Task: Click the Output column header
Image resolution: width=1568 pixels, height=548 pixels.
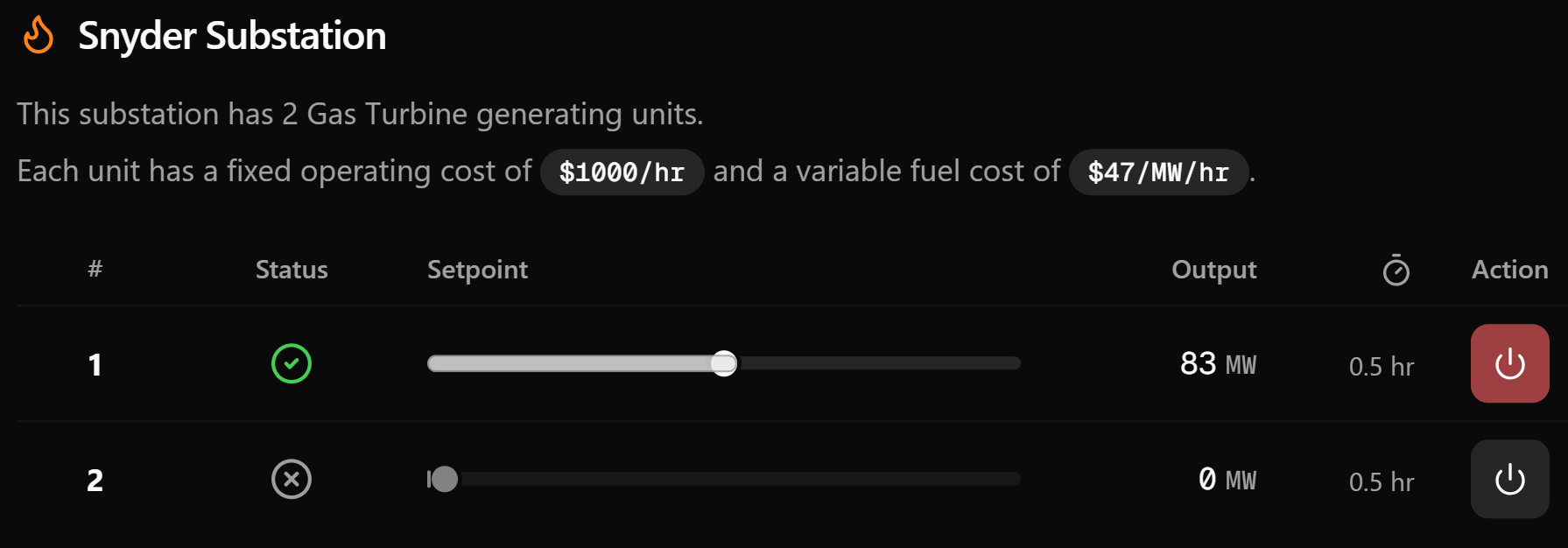Action: [x=1213, y=270]
